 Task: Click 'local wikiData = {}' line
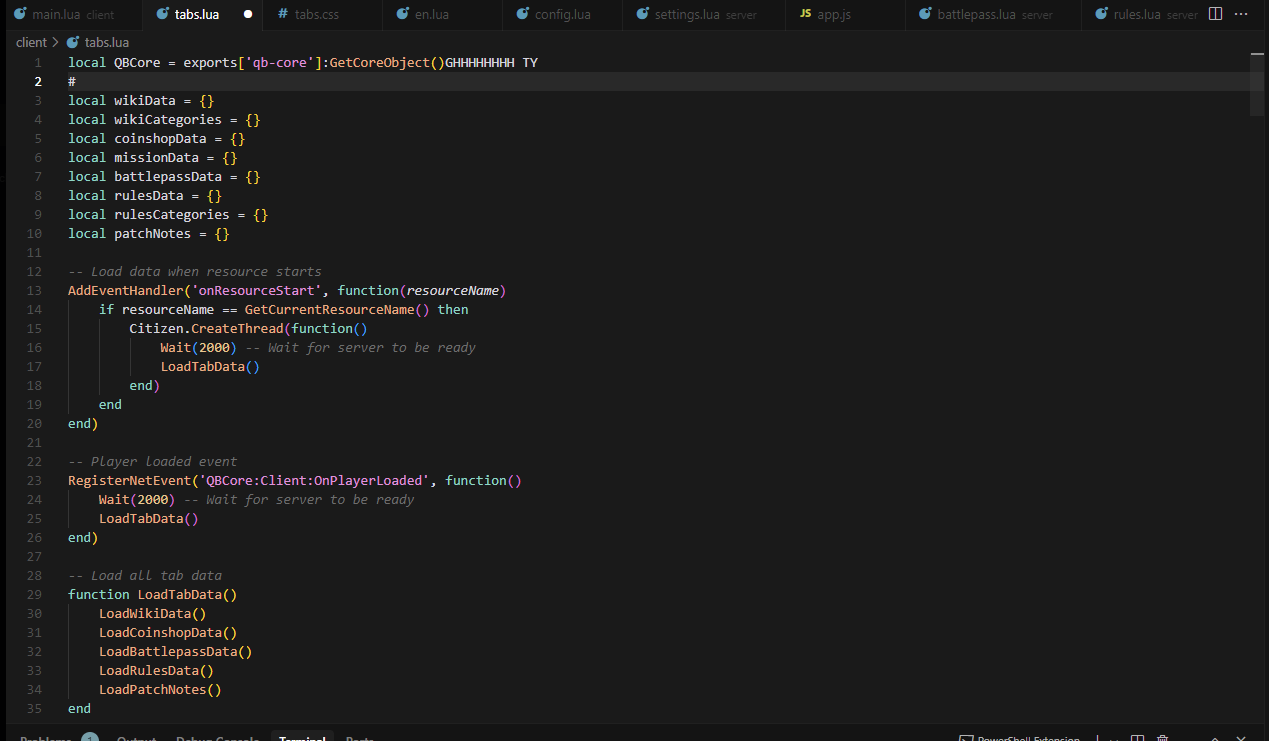point(141,100)
